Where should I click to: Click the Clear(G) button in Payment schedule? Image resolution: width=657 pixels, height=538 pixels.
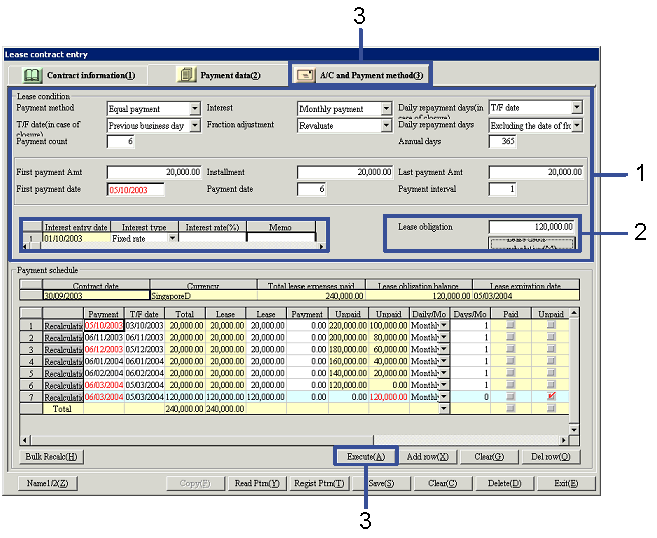pyautogui.click(x=489, y=457)
